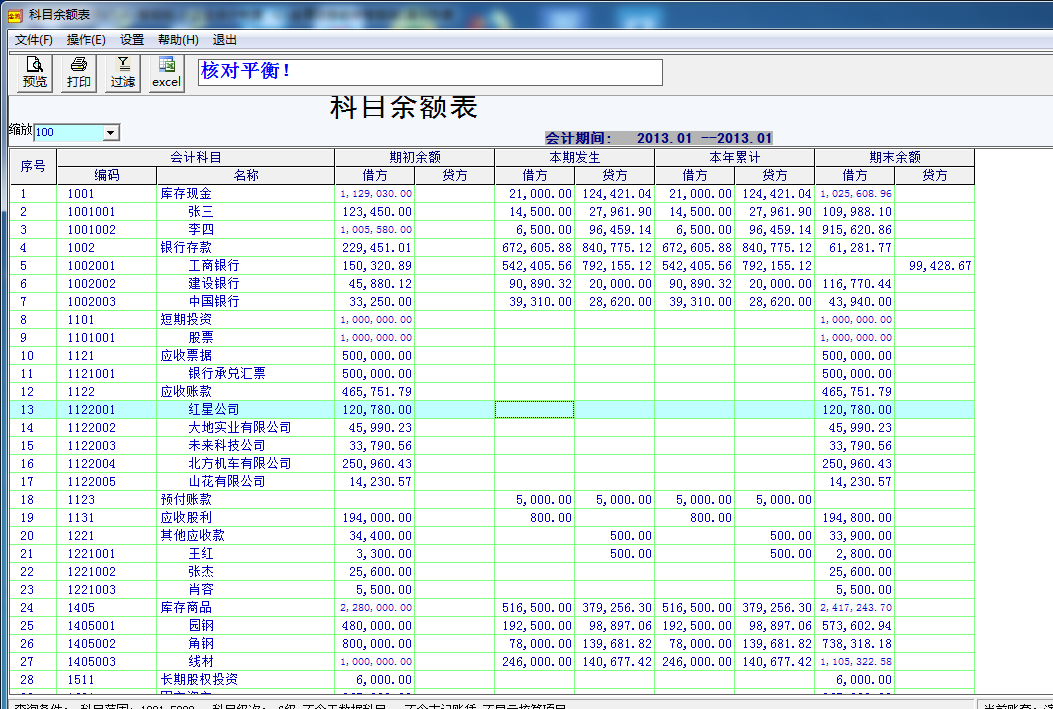Export the table with the excel icon

166,73
